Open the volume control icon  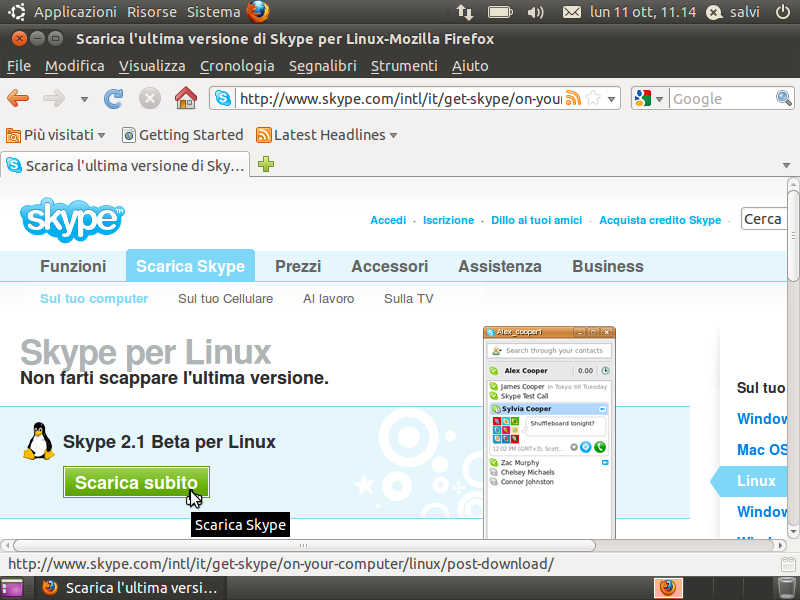(535, 12)
